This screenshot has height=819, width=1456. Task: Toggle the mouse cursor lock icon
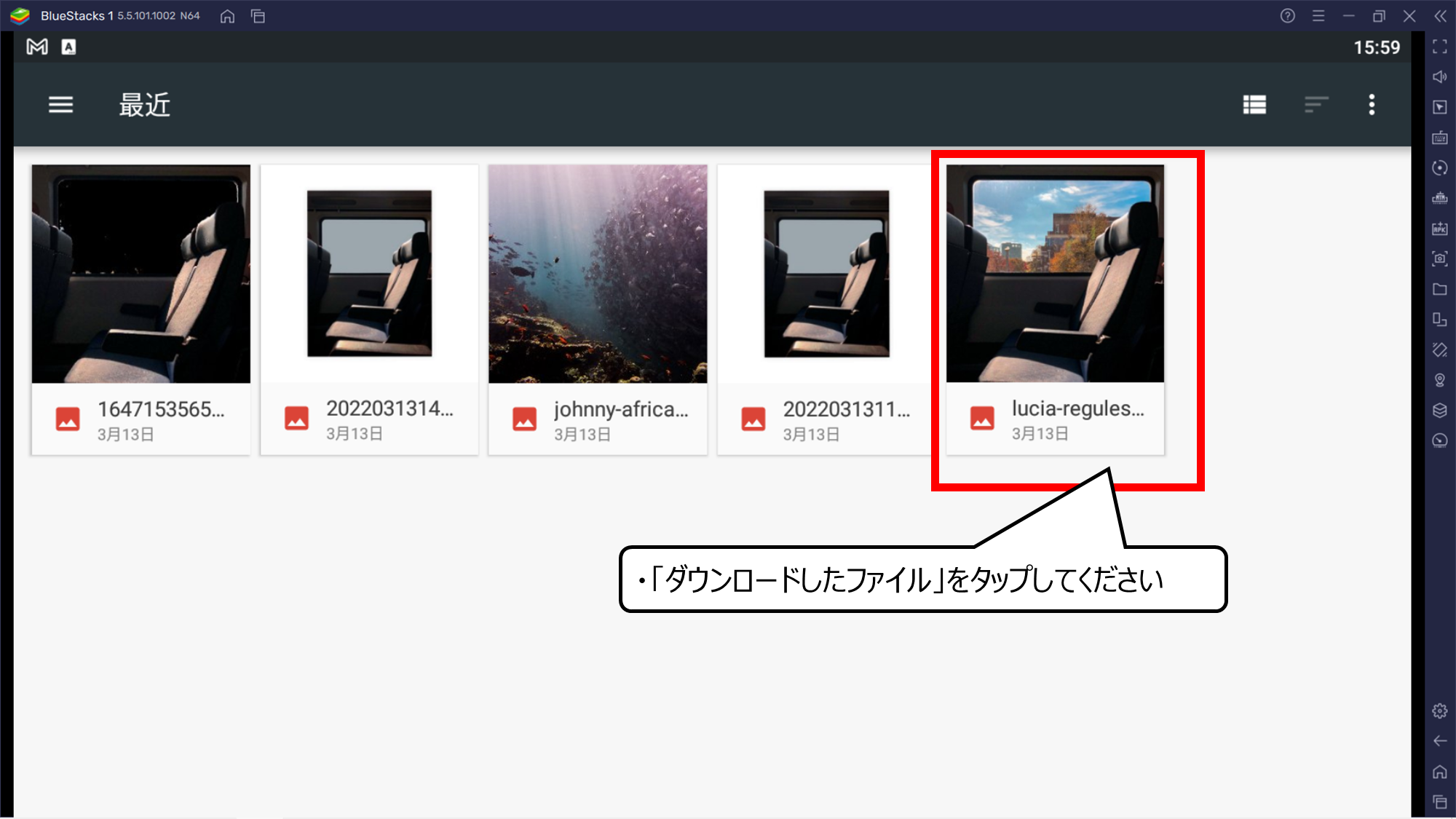click(x=1440, y=107)
